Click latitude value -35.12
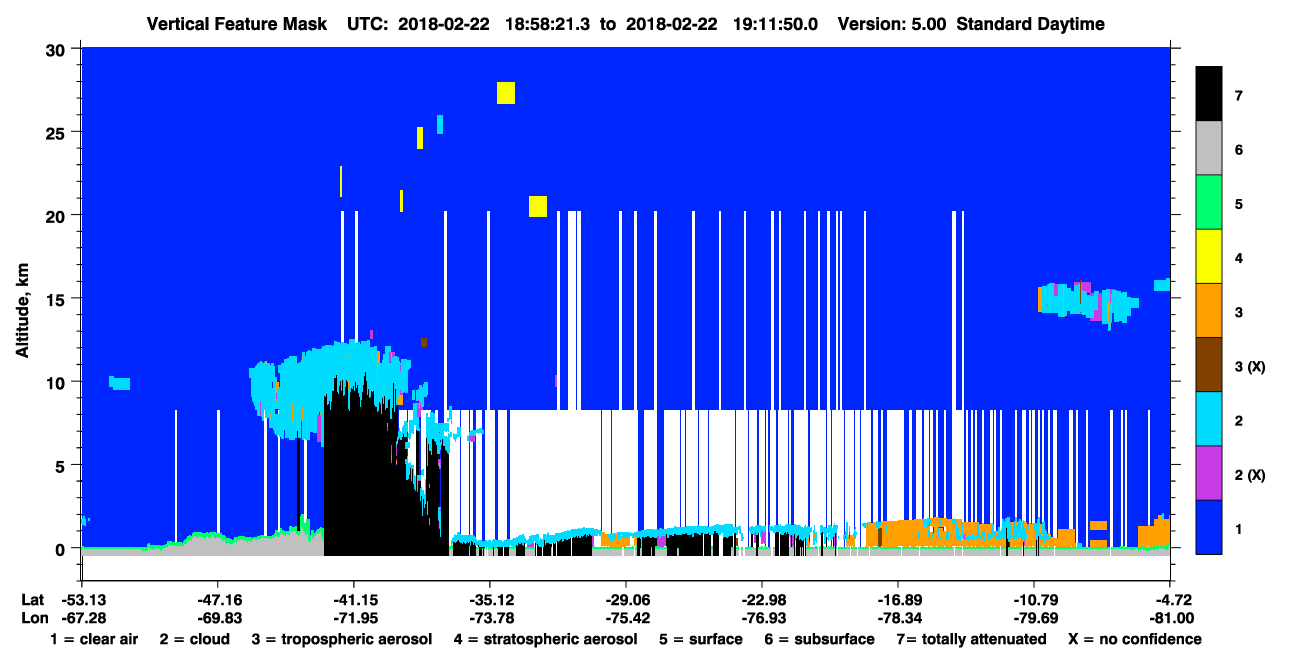 coord(489,600)
